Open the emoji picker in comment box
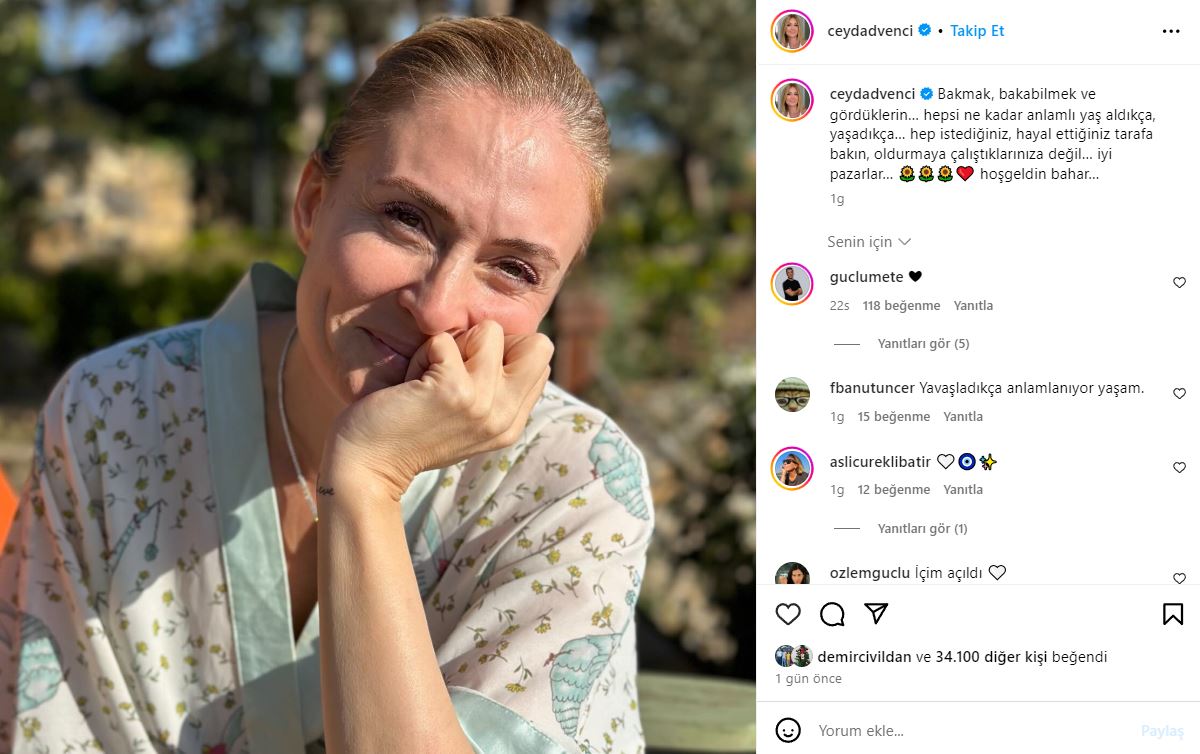 pyautogui.click(x=788, y=730)
